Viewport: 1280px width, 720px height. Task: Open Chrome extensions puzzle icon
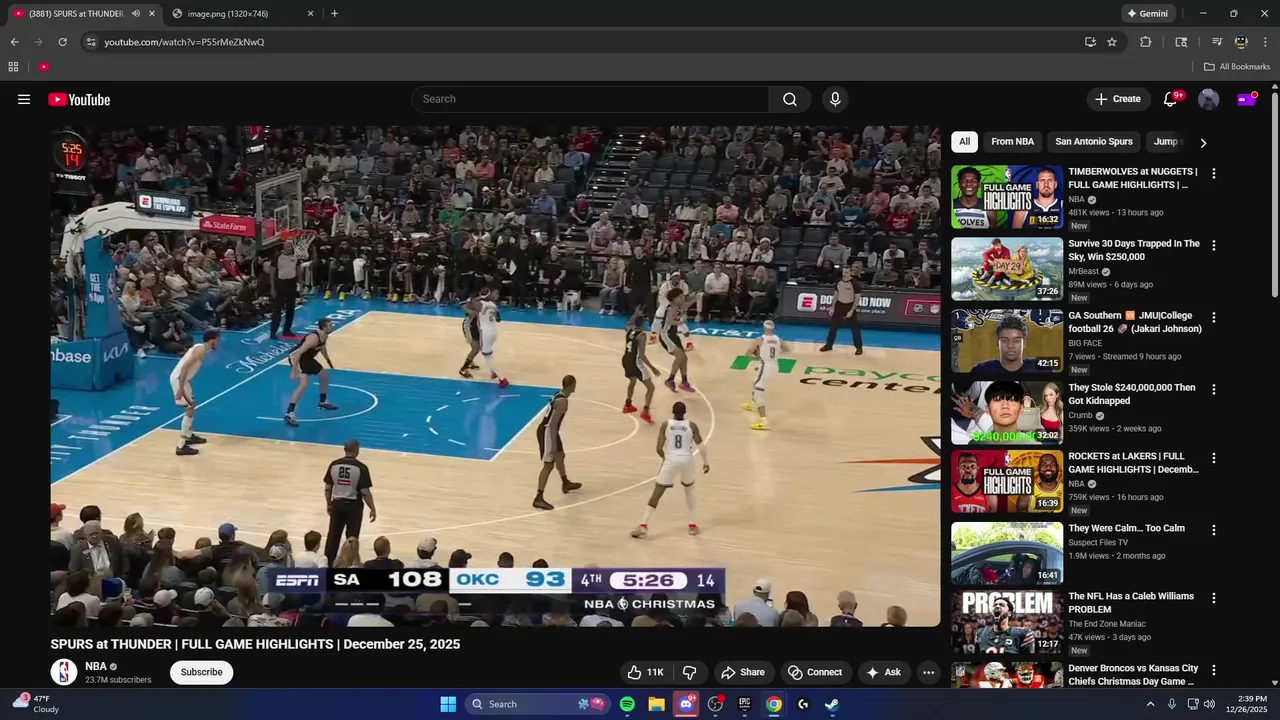point(1146,42)
